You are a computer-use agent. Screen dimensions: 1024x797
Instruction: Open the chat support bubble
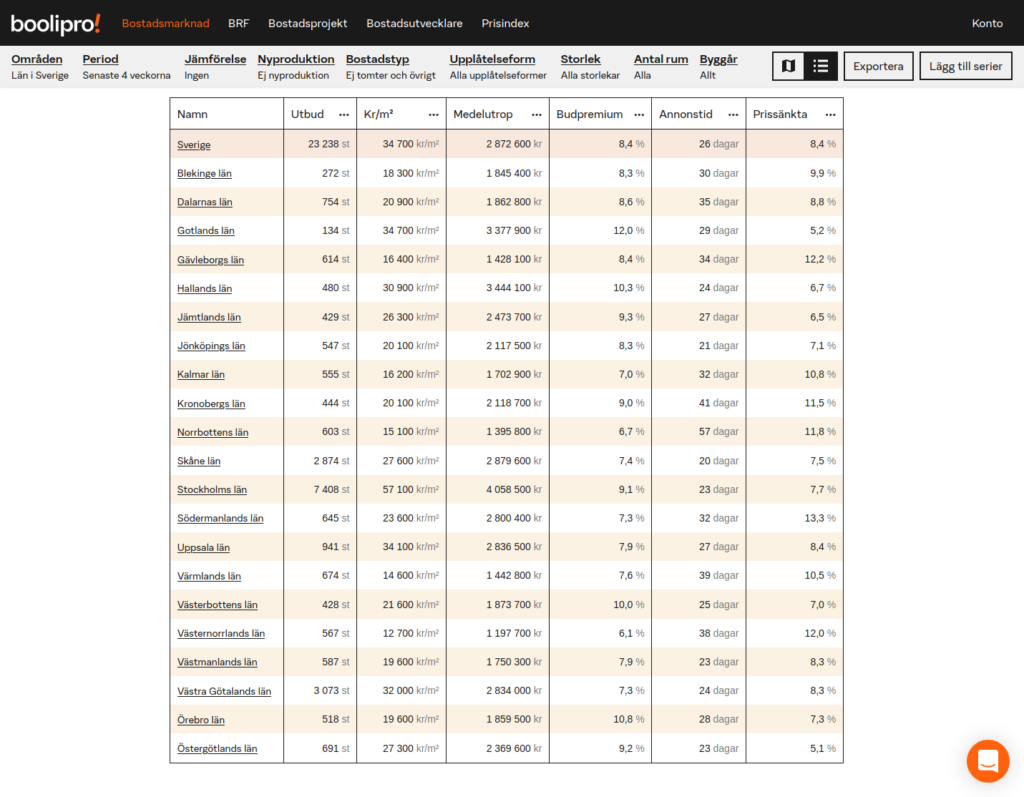[x=988, y=761]
